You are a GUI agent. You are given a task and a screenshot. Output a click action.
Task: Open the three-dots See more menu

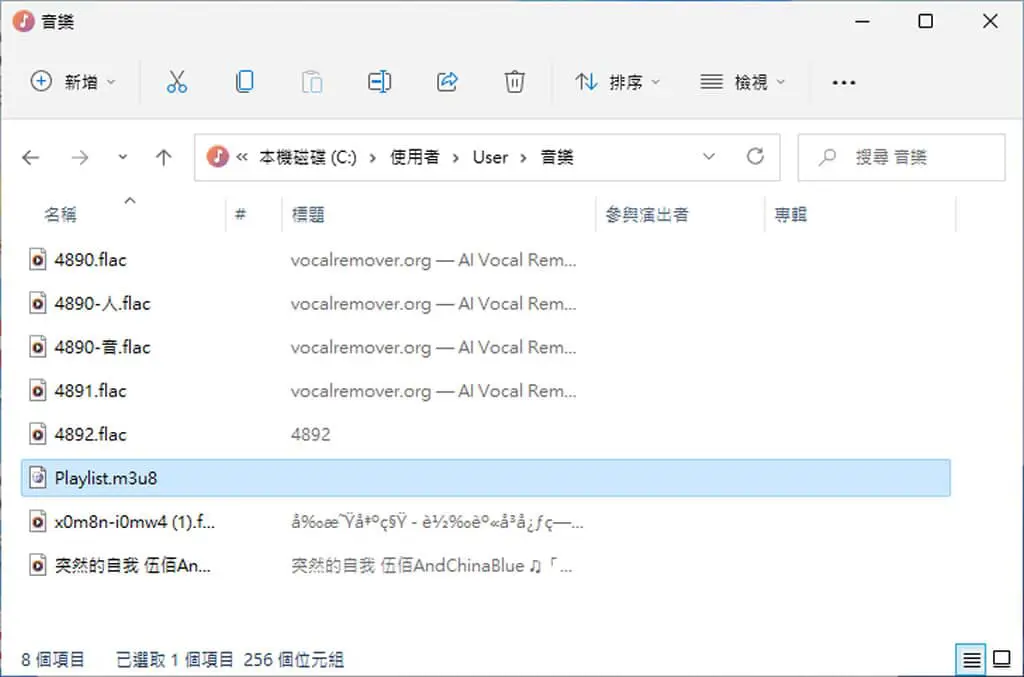click(844, 82)
